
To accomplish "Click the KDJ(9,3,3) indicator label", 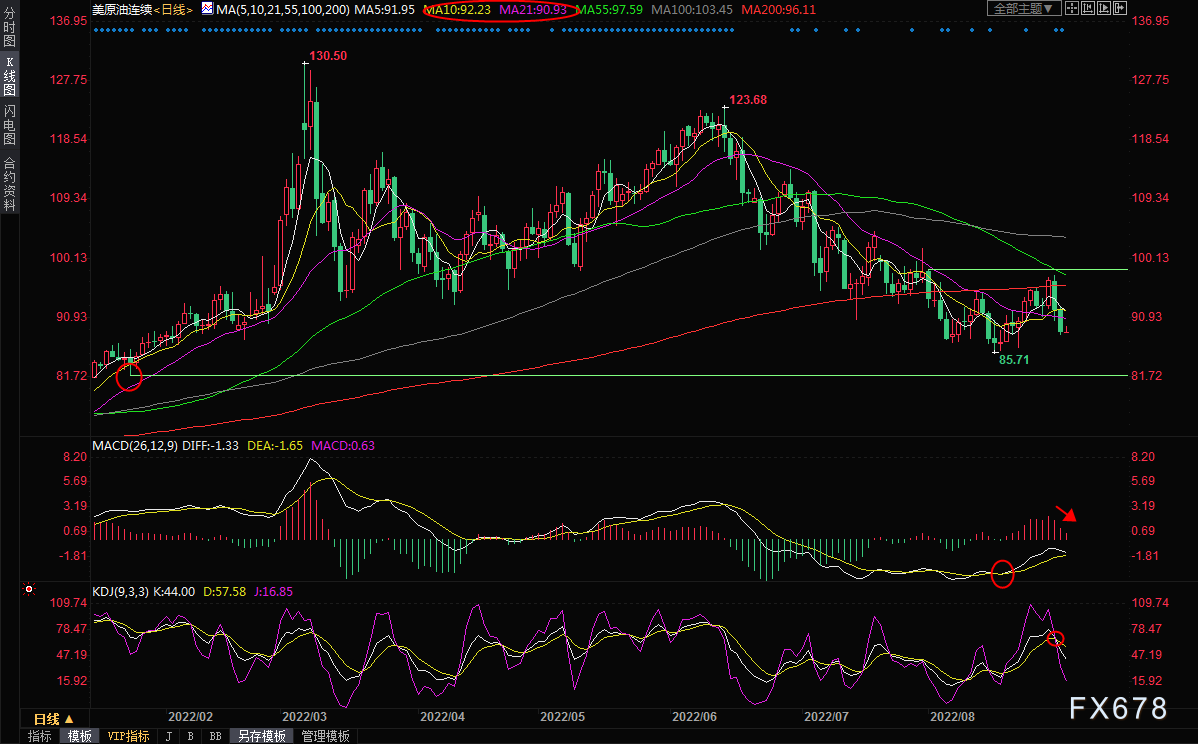I will coord(121,592).
